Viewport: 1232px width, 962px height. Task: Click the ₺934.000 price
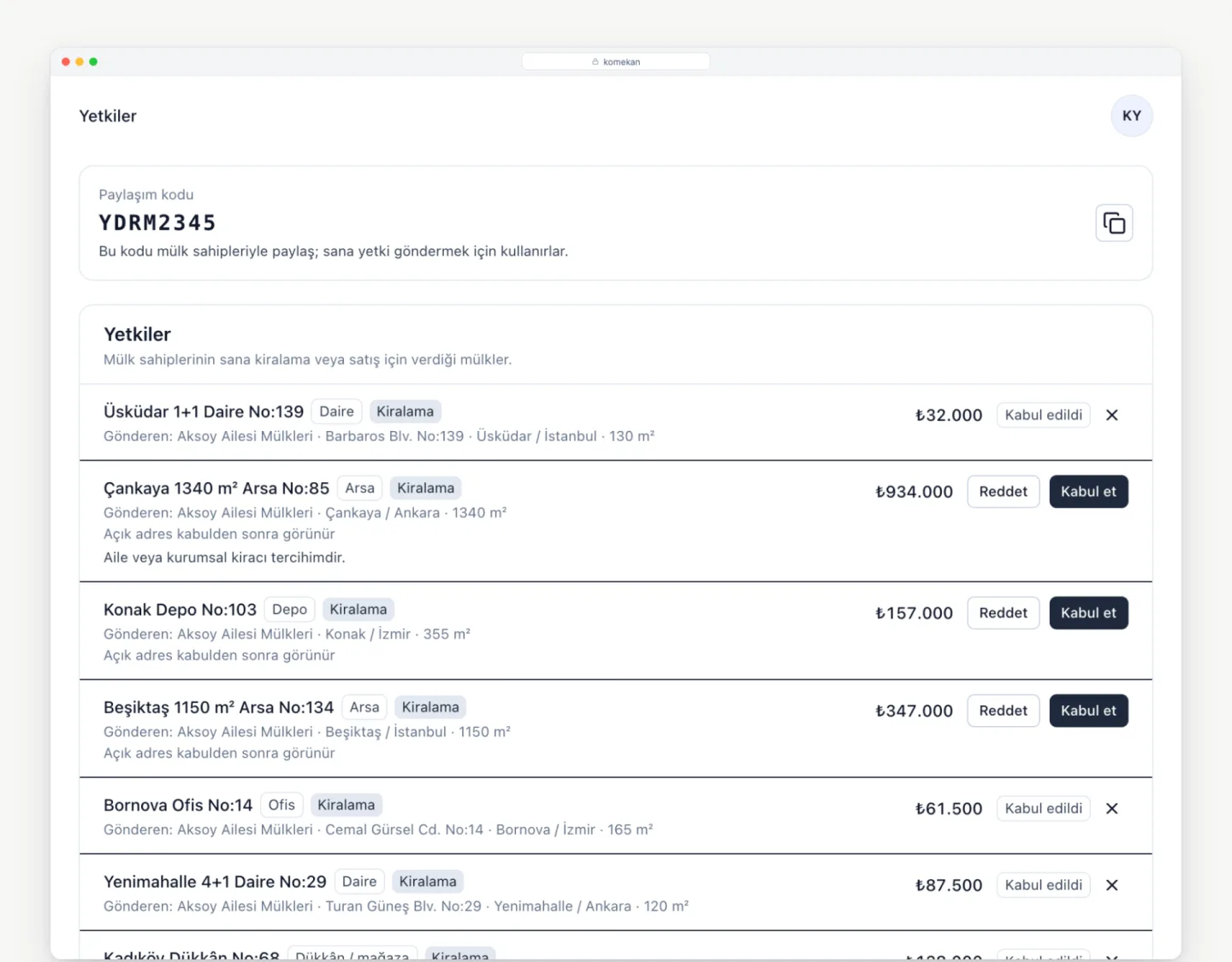[914, 492]
